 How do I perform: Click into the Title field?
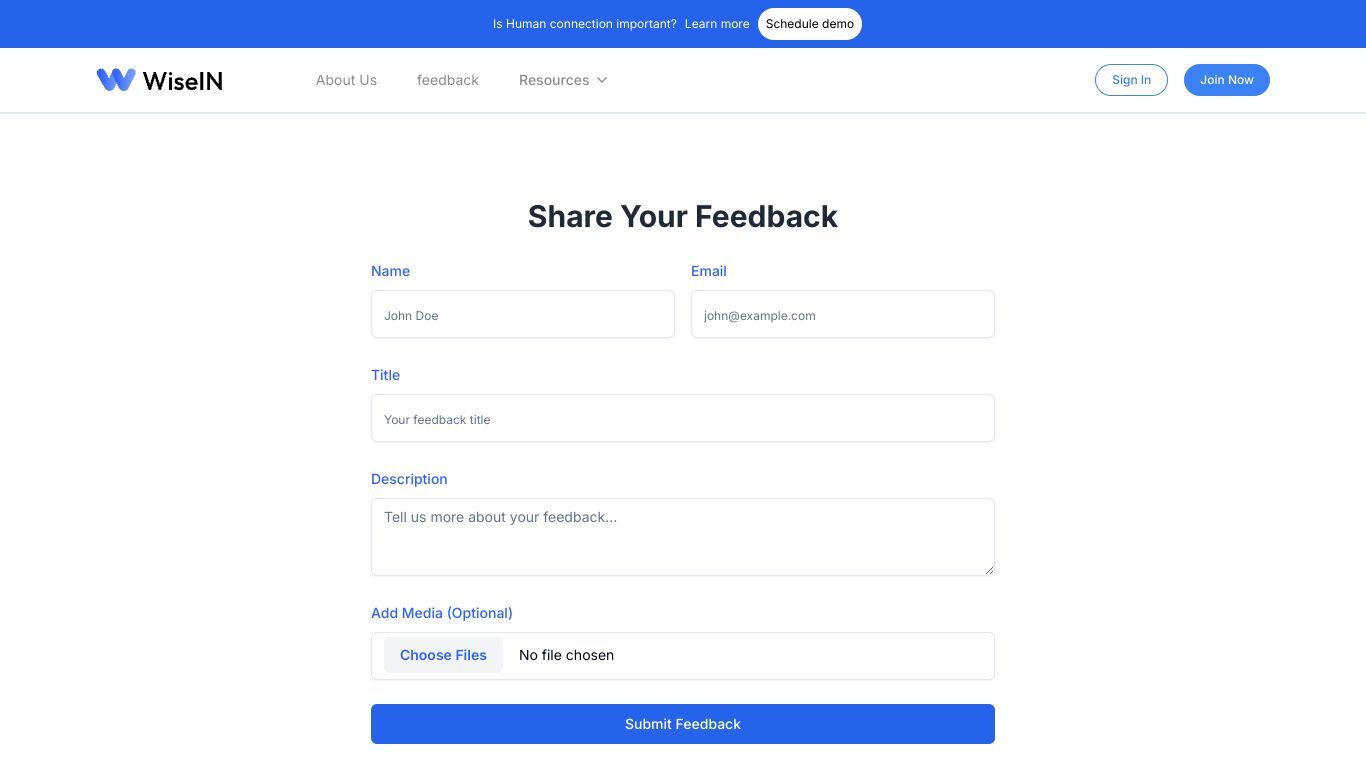tap(683, 418)
